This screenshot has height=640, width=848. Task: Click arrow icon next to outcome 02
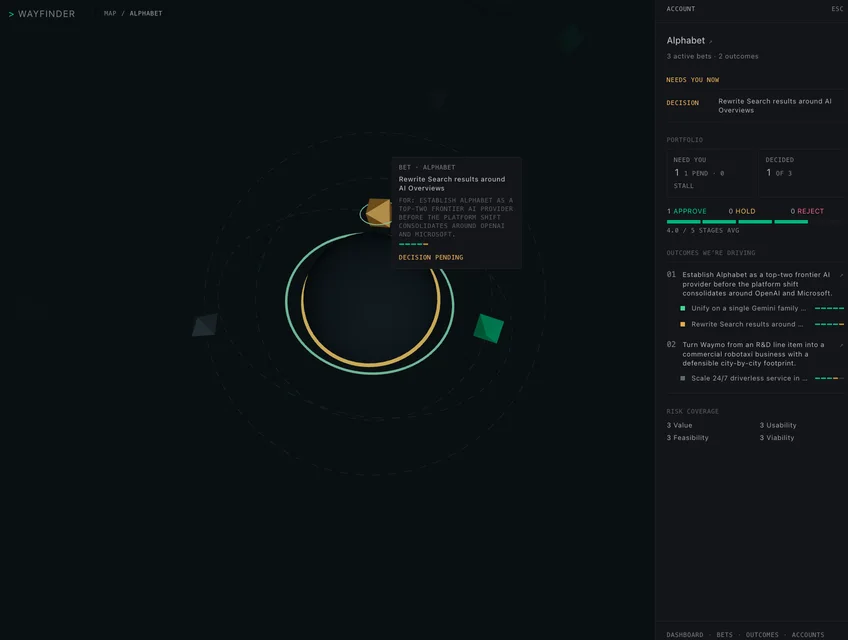(841, 345)
